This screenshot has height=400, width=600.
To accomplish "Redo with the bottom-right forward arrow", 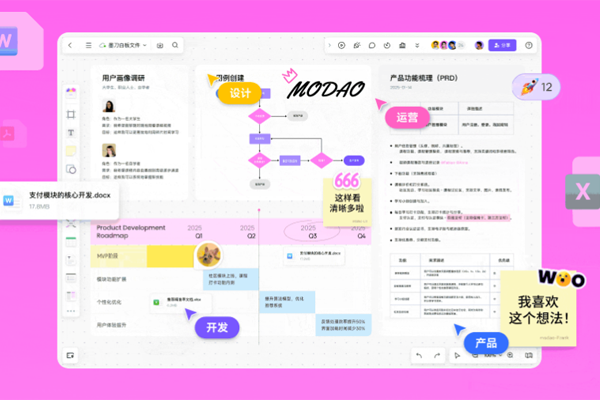I will [437, 355].
